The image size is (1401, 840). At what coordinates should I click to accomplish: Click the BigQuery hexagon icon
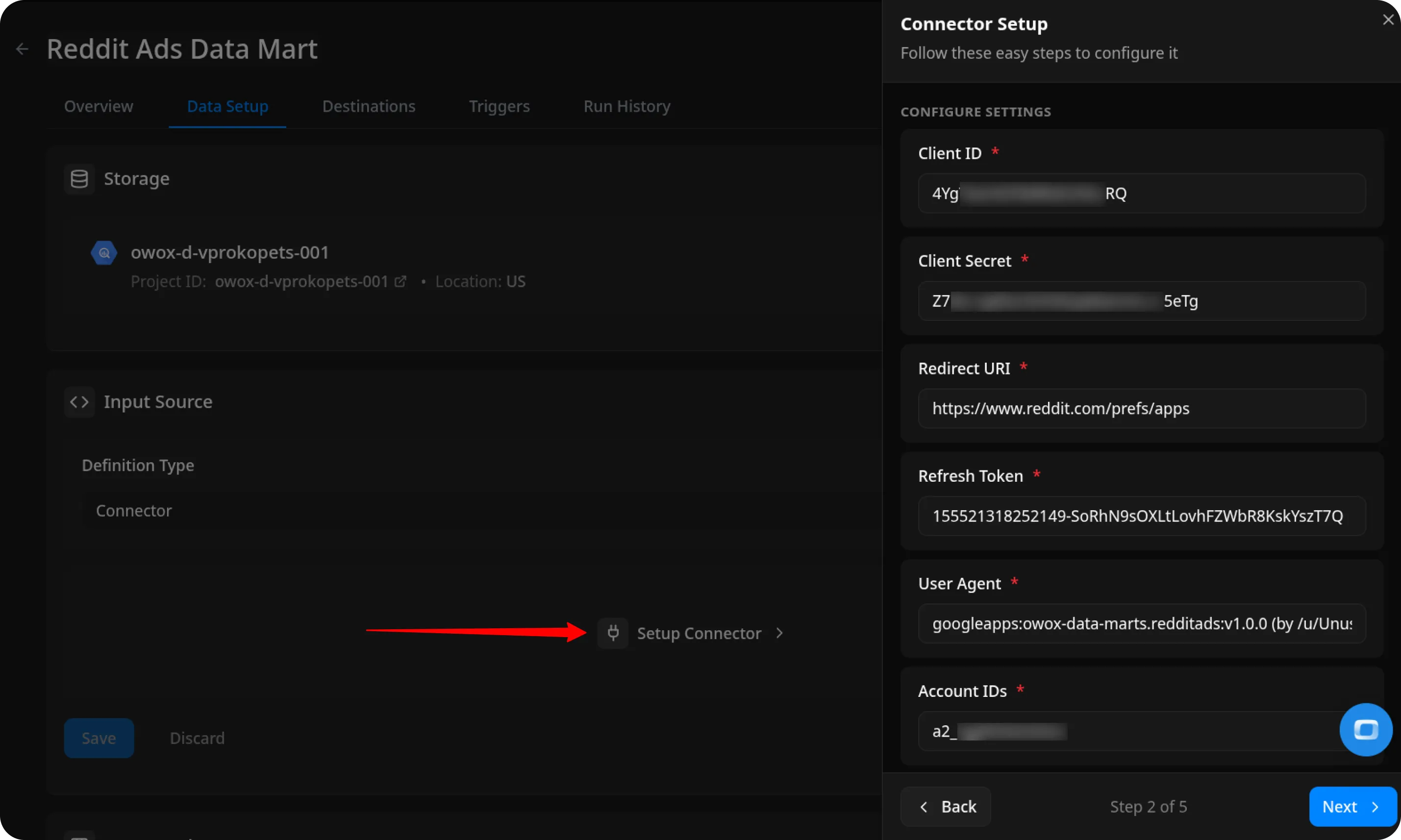[104, 253]
